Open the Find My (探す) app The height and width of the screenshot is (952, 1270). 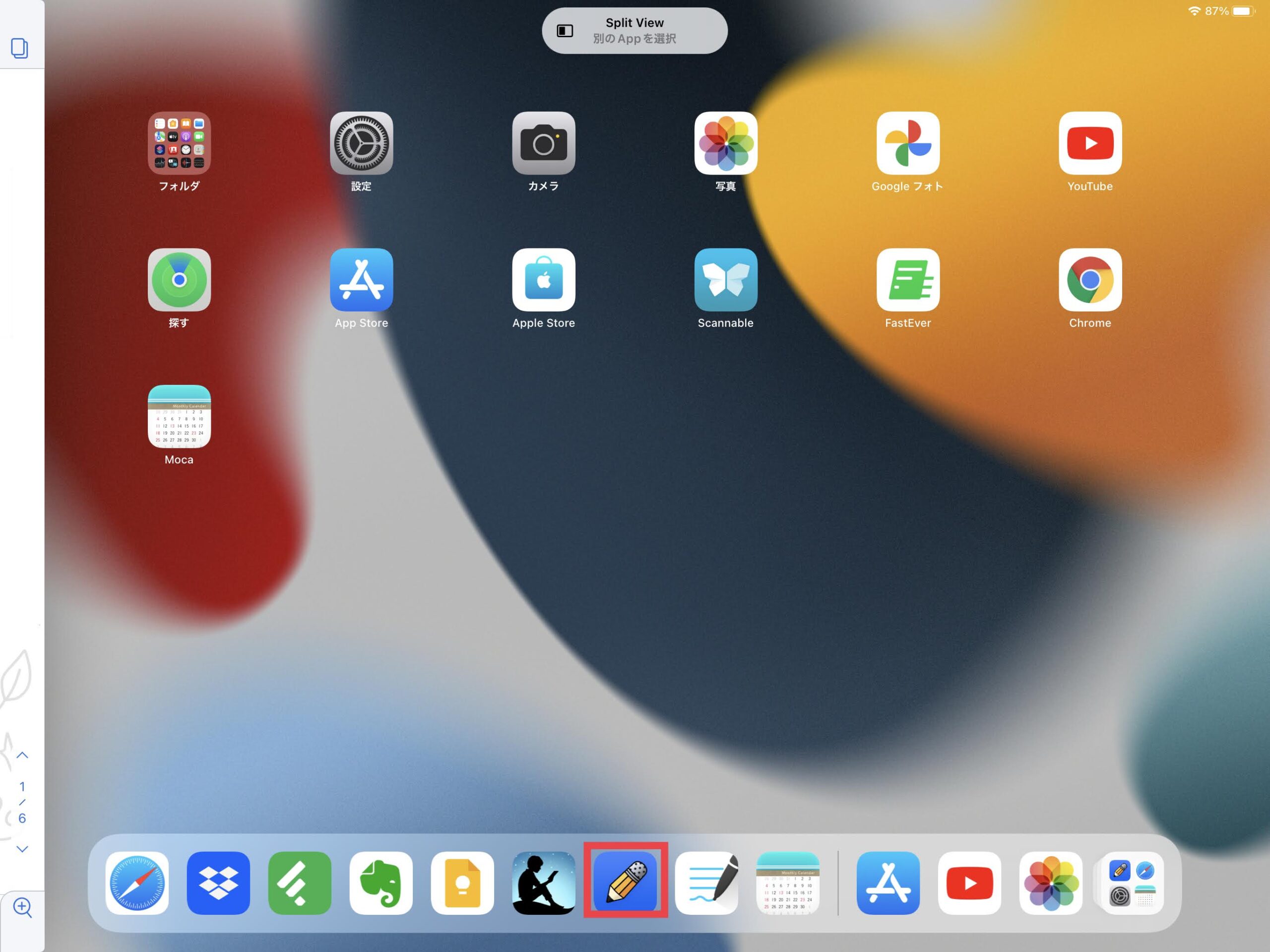pos(179,280)
